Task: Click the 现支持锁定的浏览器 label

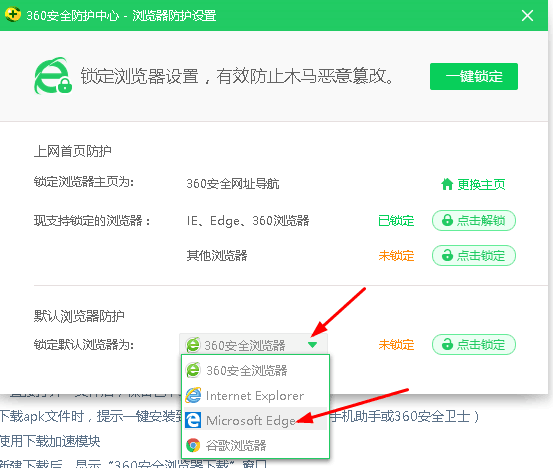Action: click(92, 221)
